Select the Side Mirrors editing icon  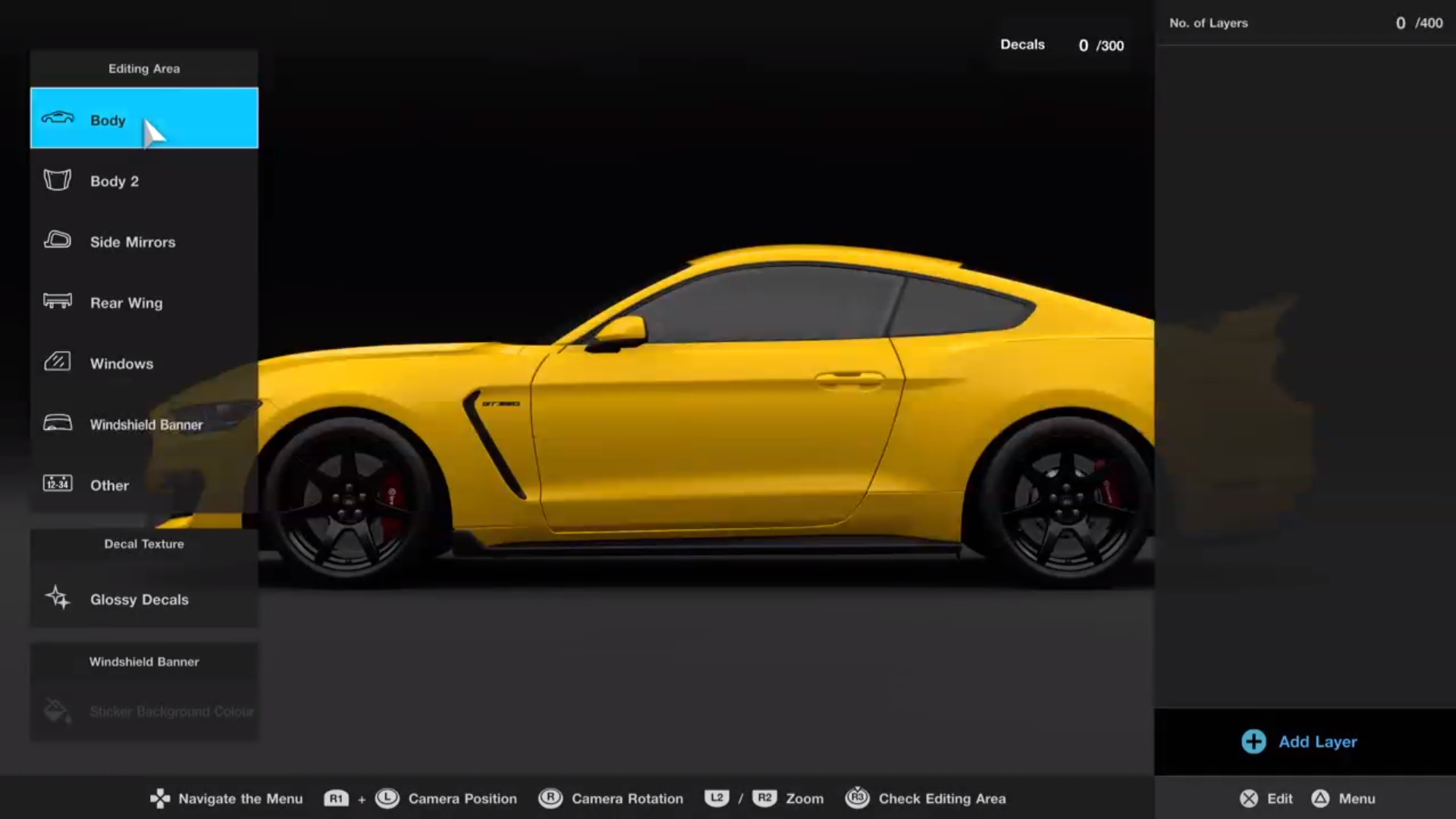coord(57,241)
